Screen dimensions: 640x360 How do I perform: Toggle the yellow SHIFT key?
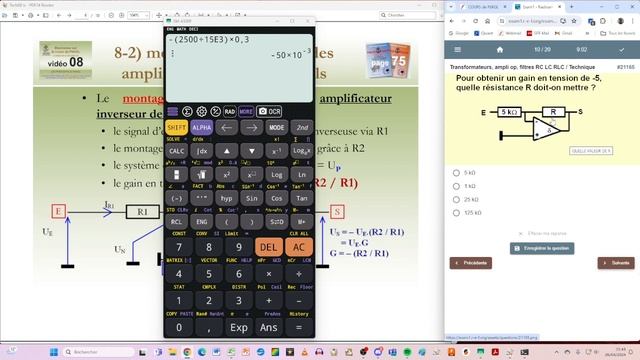[176, 128]
